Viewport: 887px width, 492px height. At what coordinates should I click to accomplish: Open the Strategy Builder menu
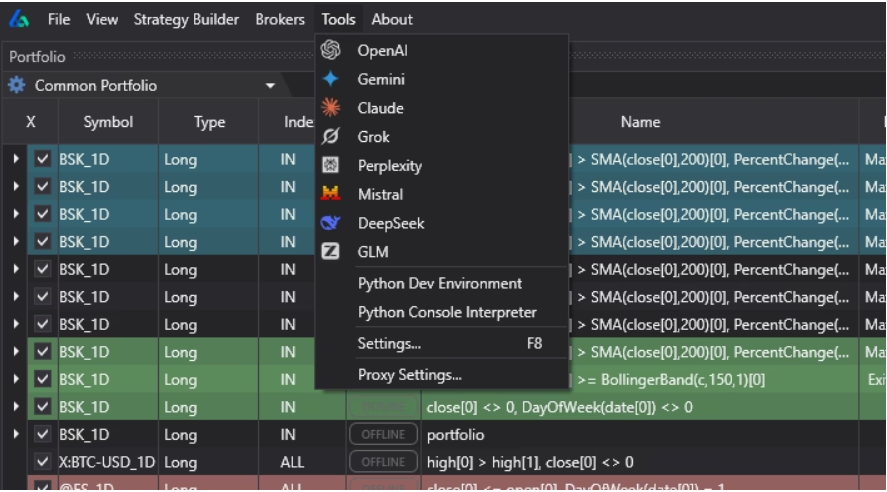(186, 19)
